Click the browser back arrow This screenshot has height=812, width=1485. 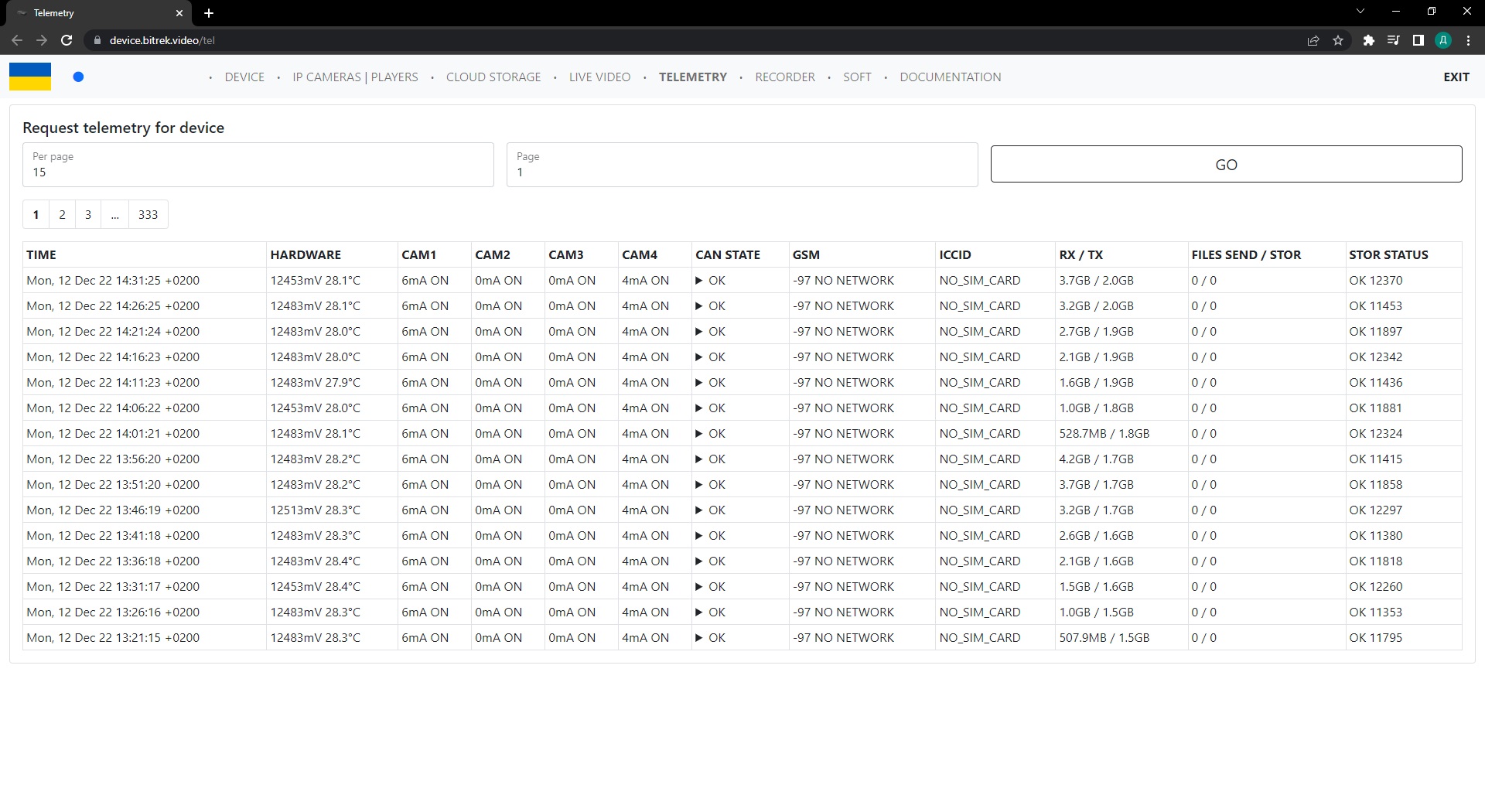pos(17,40)
